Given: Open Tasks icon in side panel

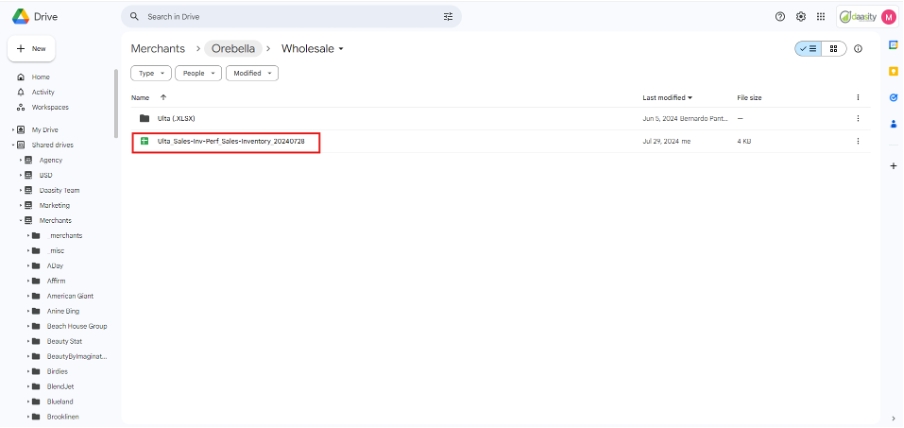Looking at the screenshot, I should pyautogui.click(x=893, y=97).
